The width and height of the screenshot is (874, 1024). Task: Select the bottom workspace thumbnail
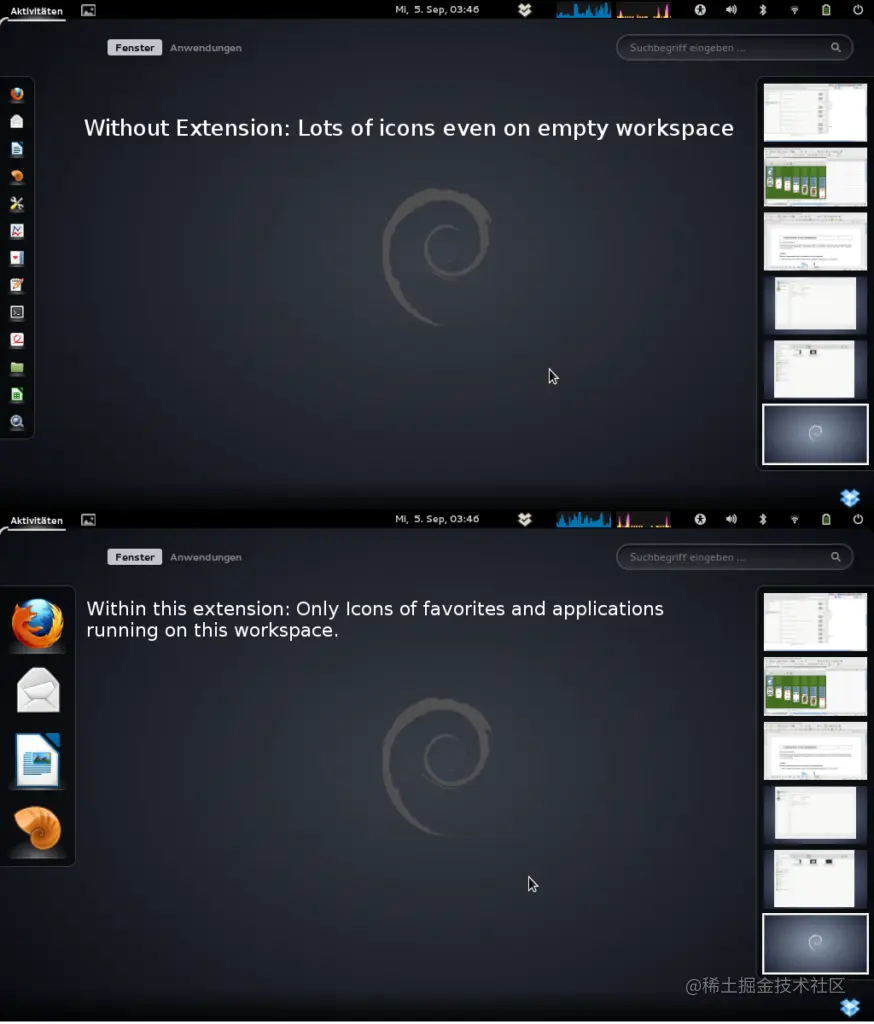coord(815,434)
